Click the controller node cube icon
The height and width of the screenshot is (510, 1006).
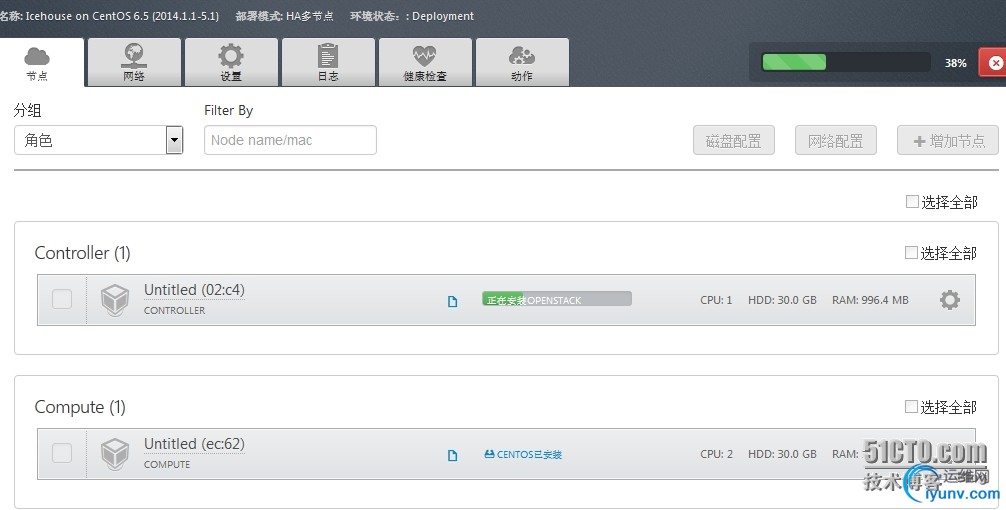tap(115, 300)
